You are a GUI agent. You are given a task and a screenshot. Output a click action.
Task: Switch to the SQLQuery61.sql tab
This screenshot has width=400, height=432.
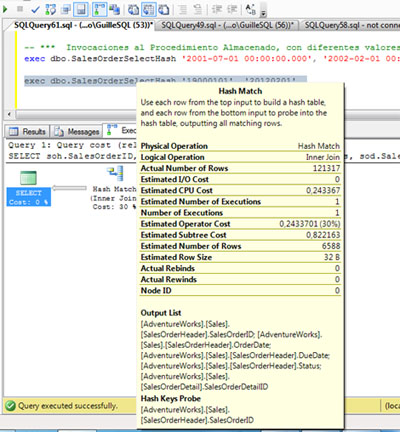coord(83,25)
